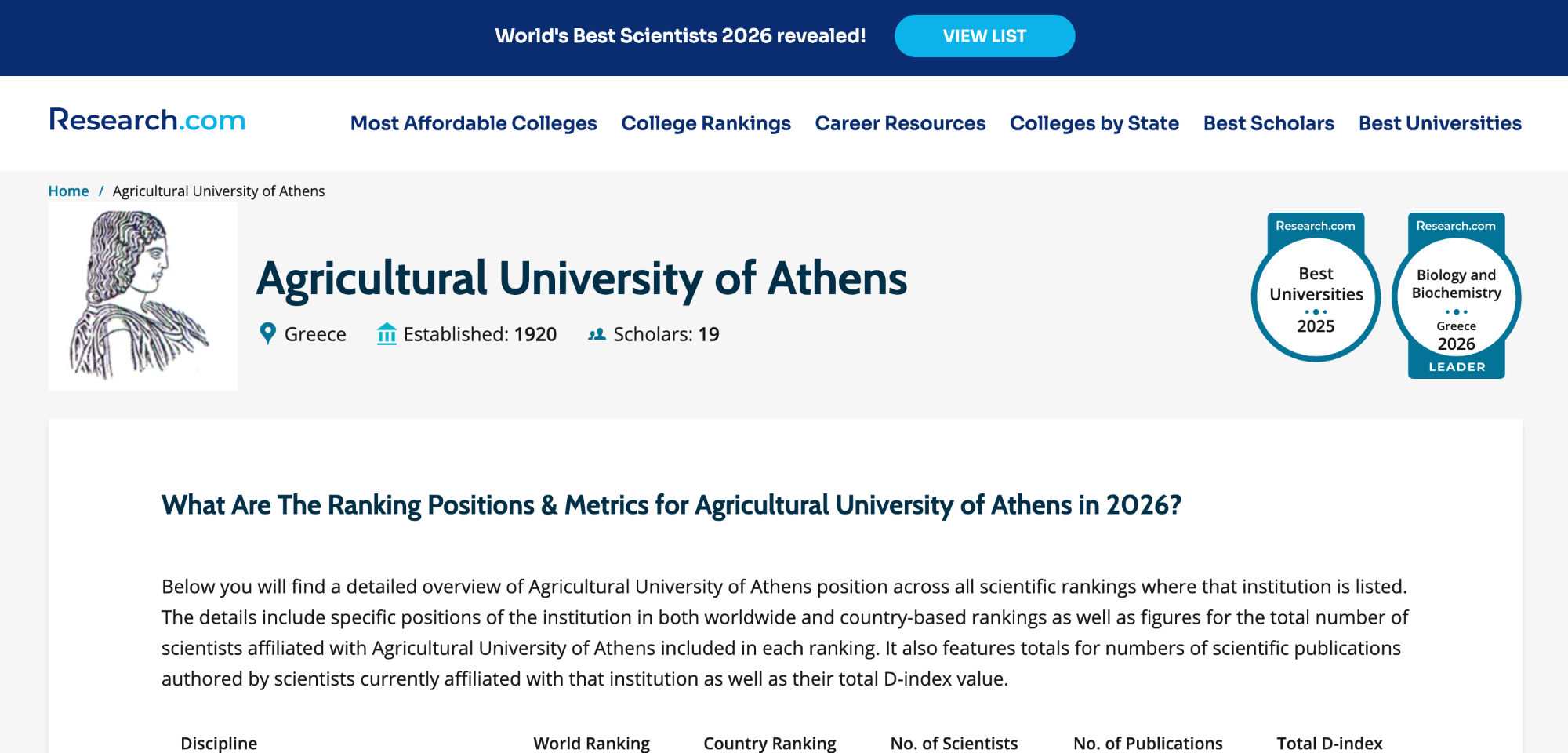Click the Home breadcrumb link
The height and width of the screenshot is (753, 1568).
68,191
